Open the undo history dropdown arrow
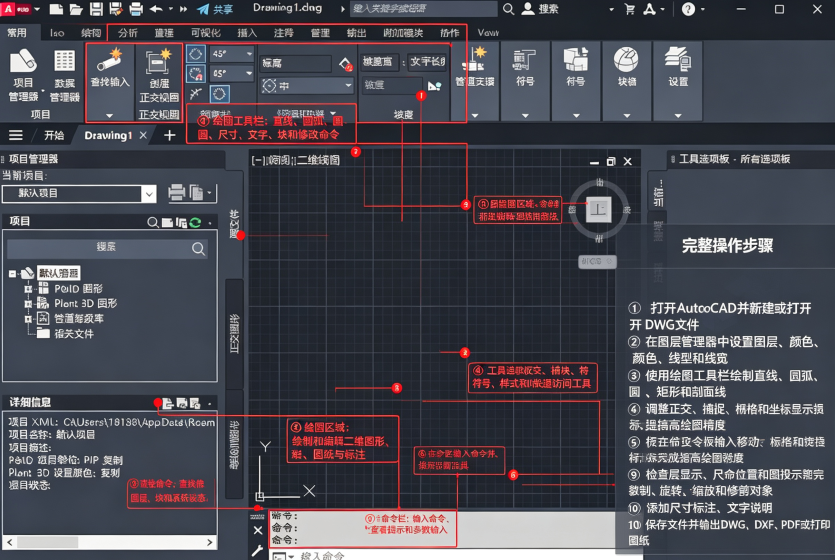Screen dimensions: 835x560 170,9
